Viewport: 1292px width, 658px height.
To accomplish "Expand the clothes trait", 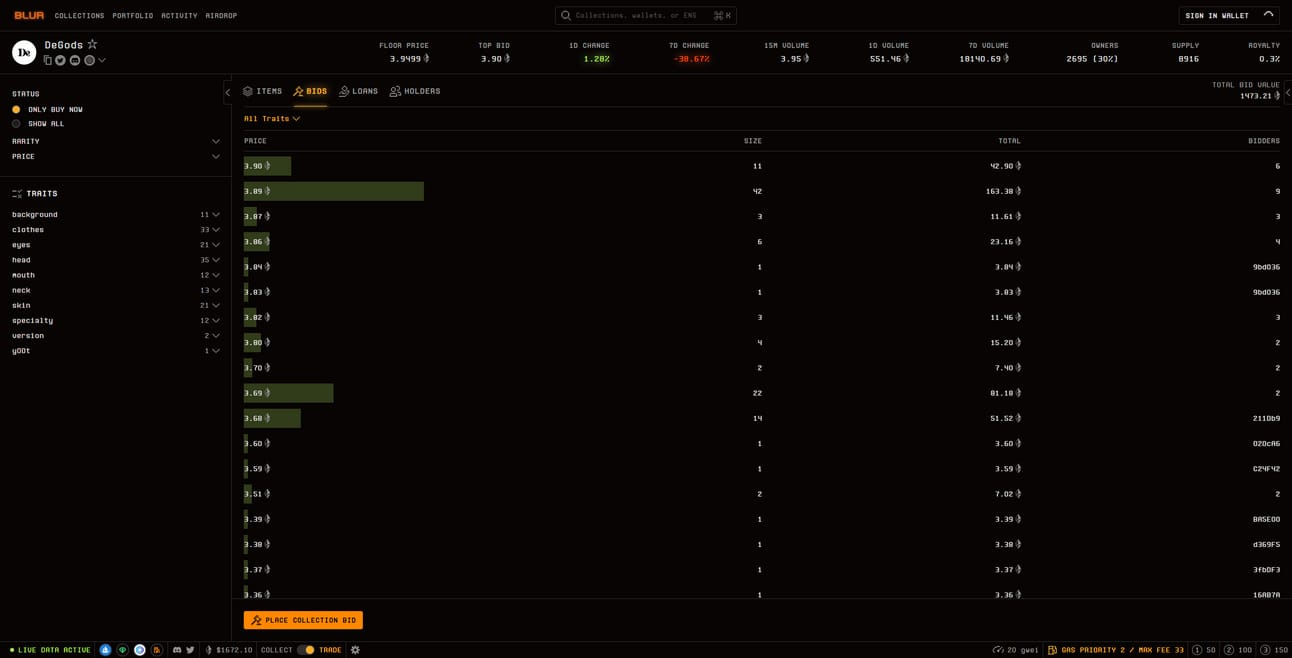I will point(116,229).
